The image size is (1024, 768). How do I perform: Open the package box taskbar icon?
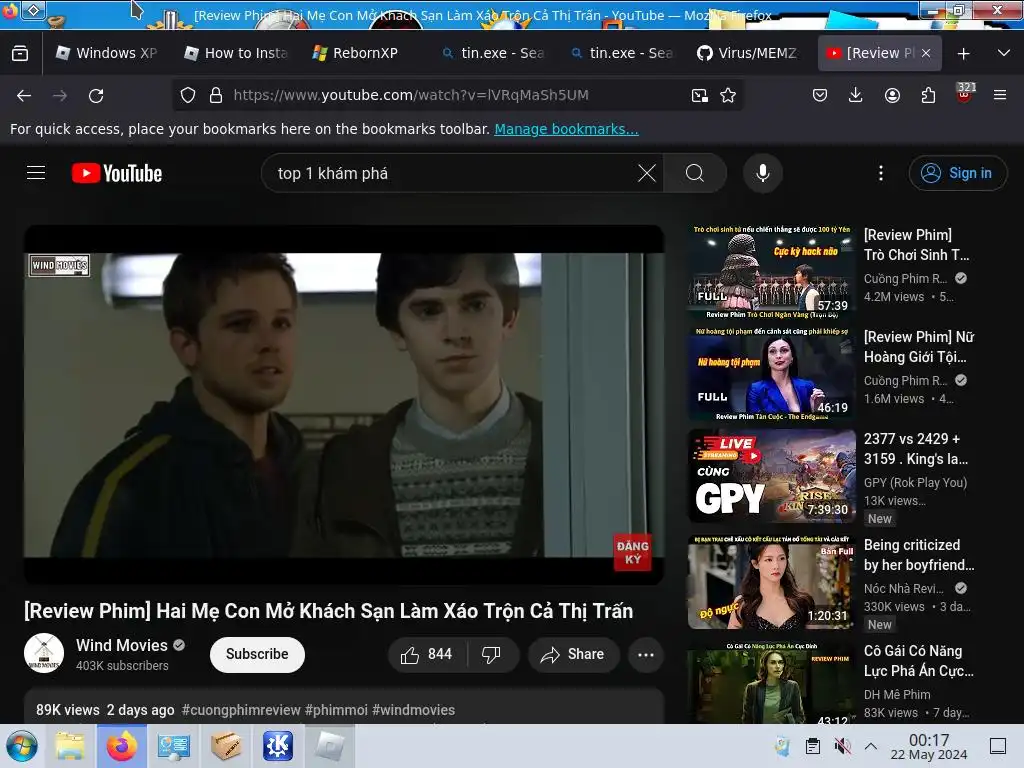pyautogui.click(x=226, y=746)
